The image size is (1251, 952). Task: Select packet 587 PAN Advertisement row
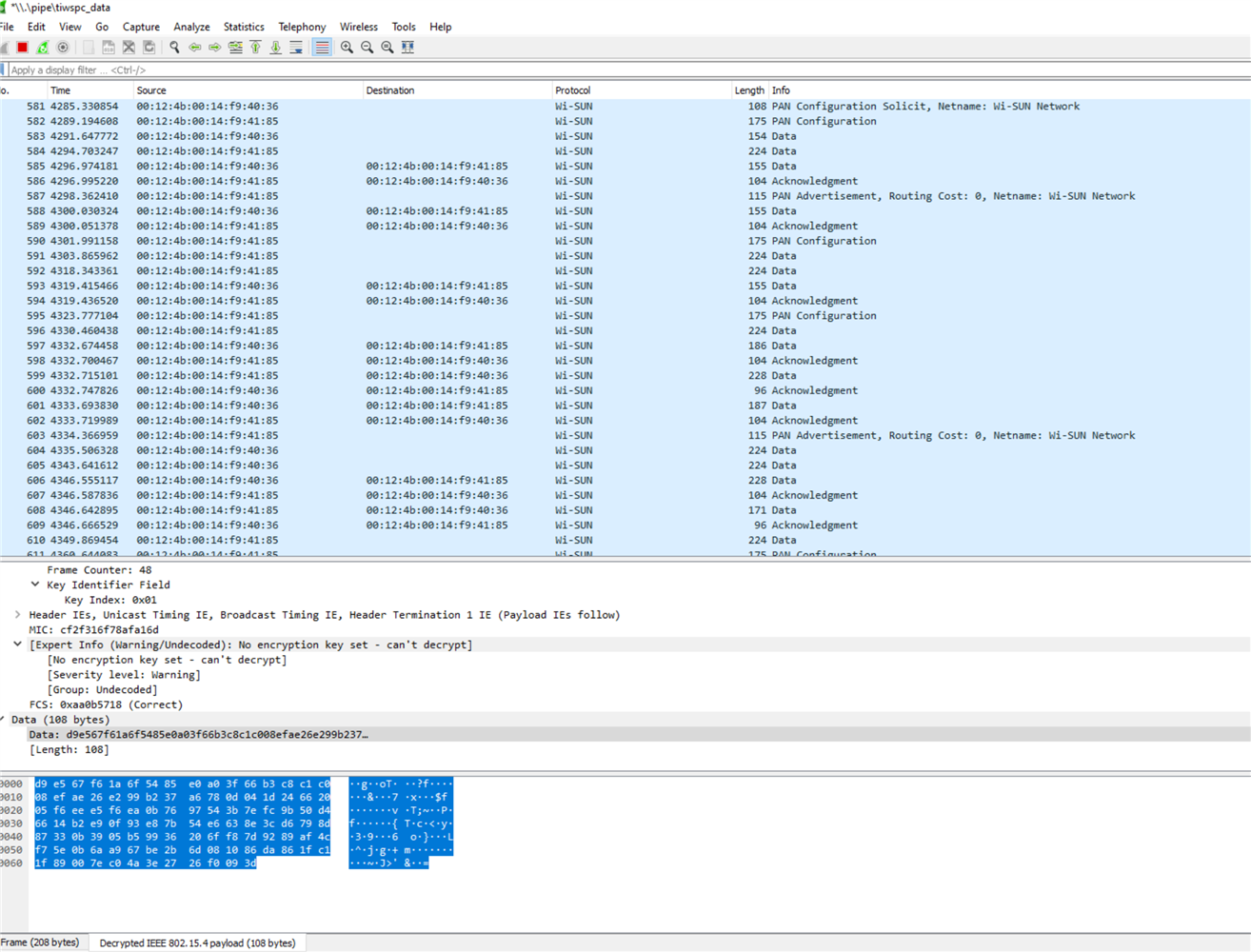coord(625,196)
